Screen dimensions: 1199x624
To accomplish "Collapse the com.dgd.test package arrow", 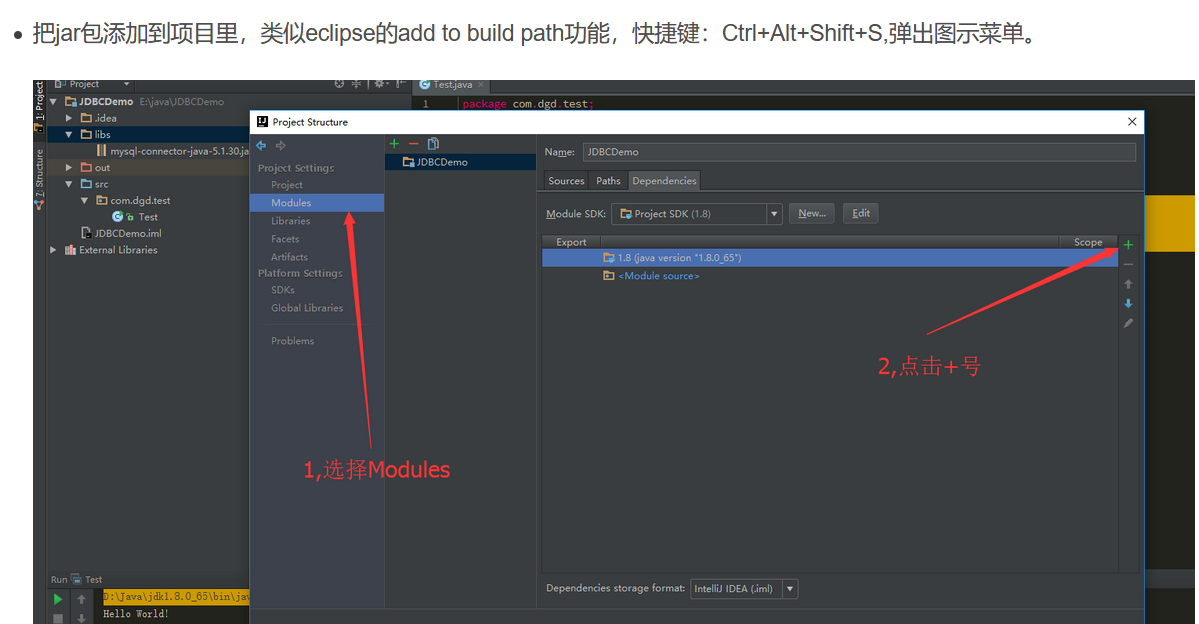I will tap(84, 200).
